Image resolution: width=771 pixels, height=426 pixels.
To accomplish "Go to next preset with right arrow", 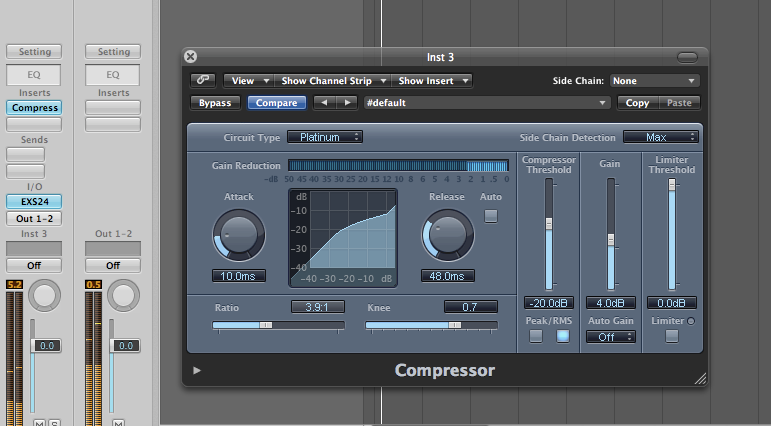I will (347, 103).
